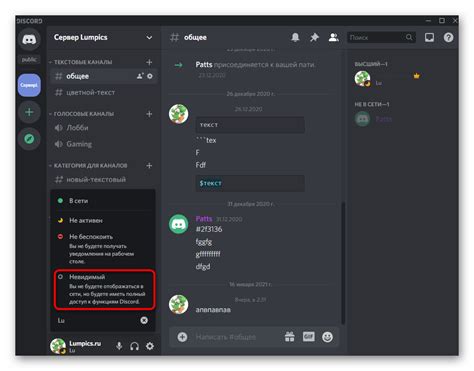
Task: Join the Лобби voice channel
Action: pyautogui.click(x=104, y=128)
